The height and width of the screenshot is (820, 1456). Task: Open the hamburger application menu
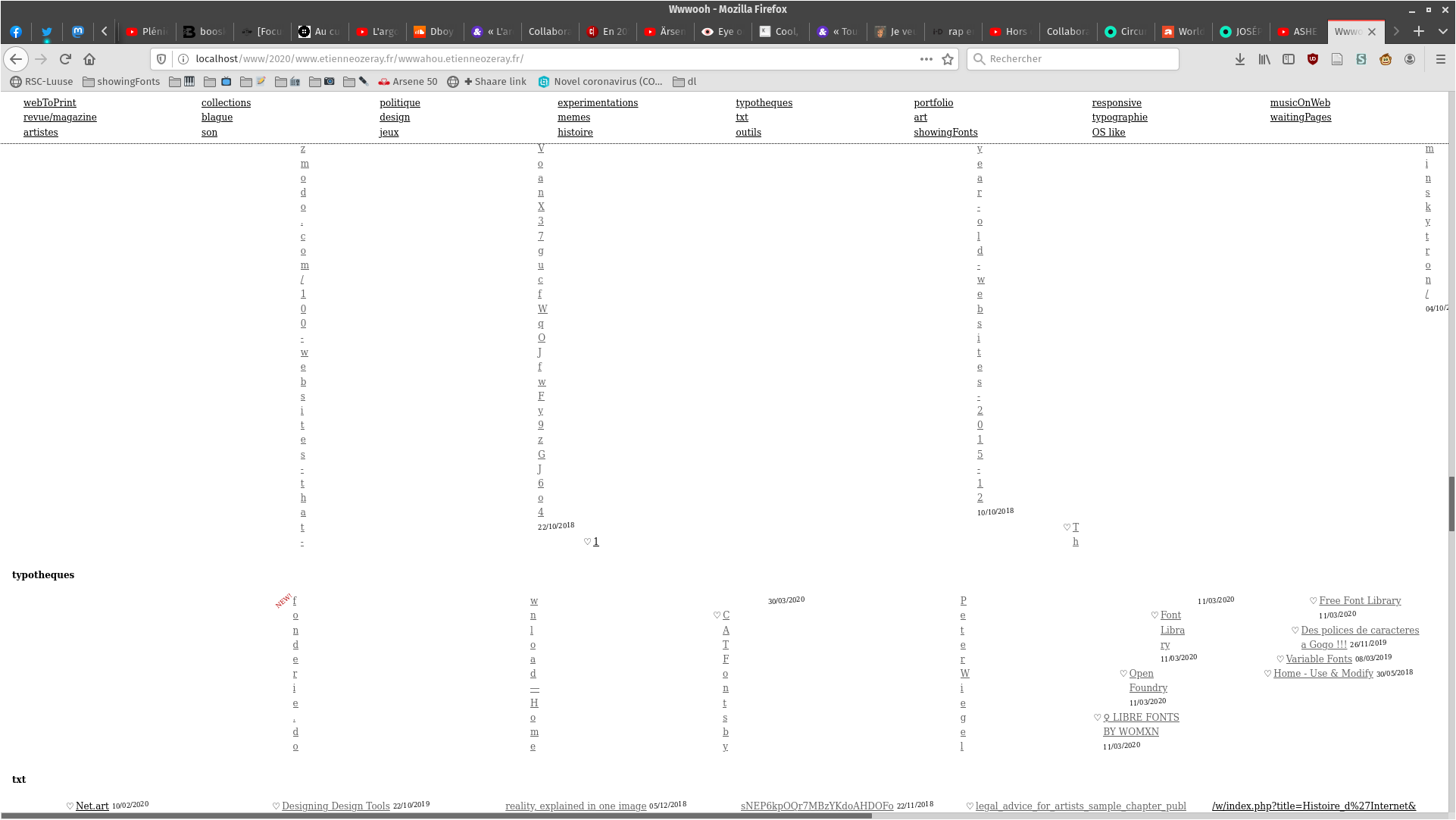(1441, 59)
